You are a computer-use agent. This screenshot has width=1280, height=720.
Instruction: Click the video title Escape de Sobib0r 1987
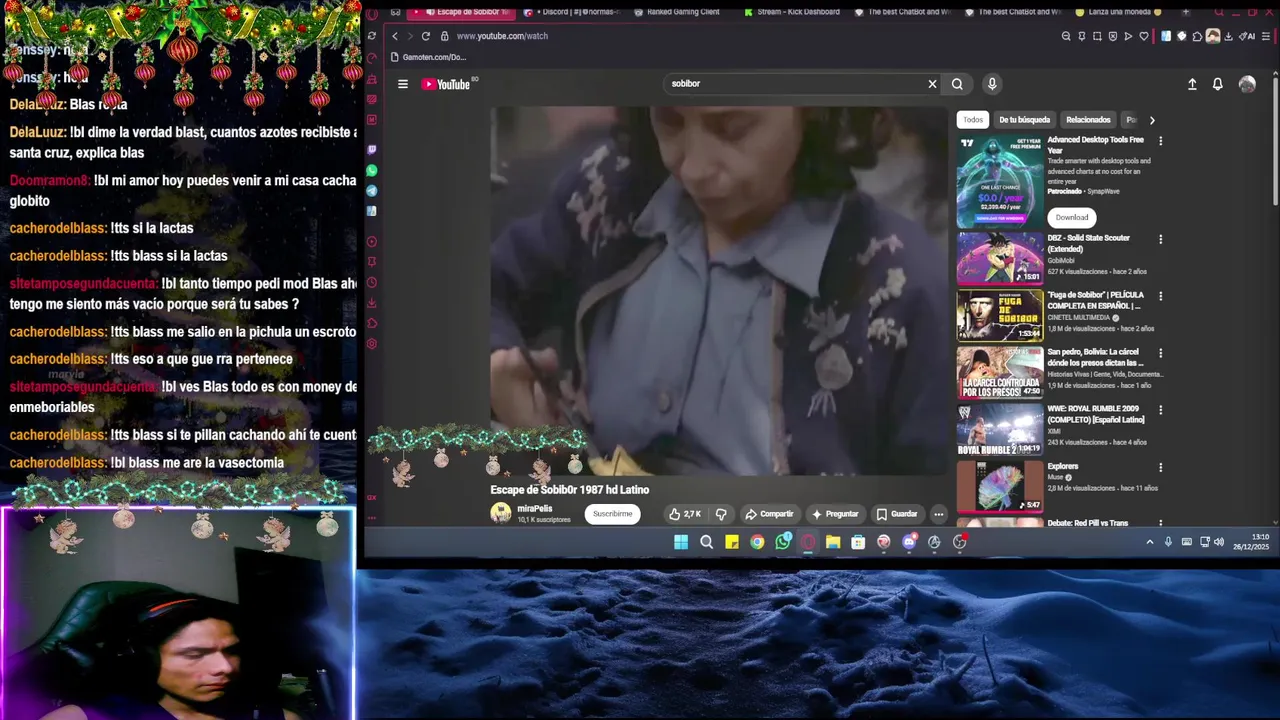coord(570,490)
